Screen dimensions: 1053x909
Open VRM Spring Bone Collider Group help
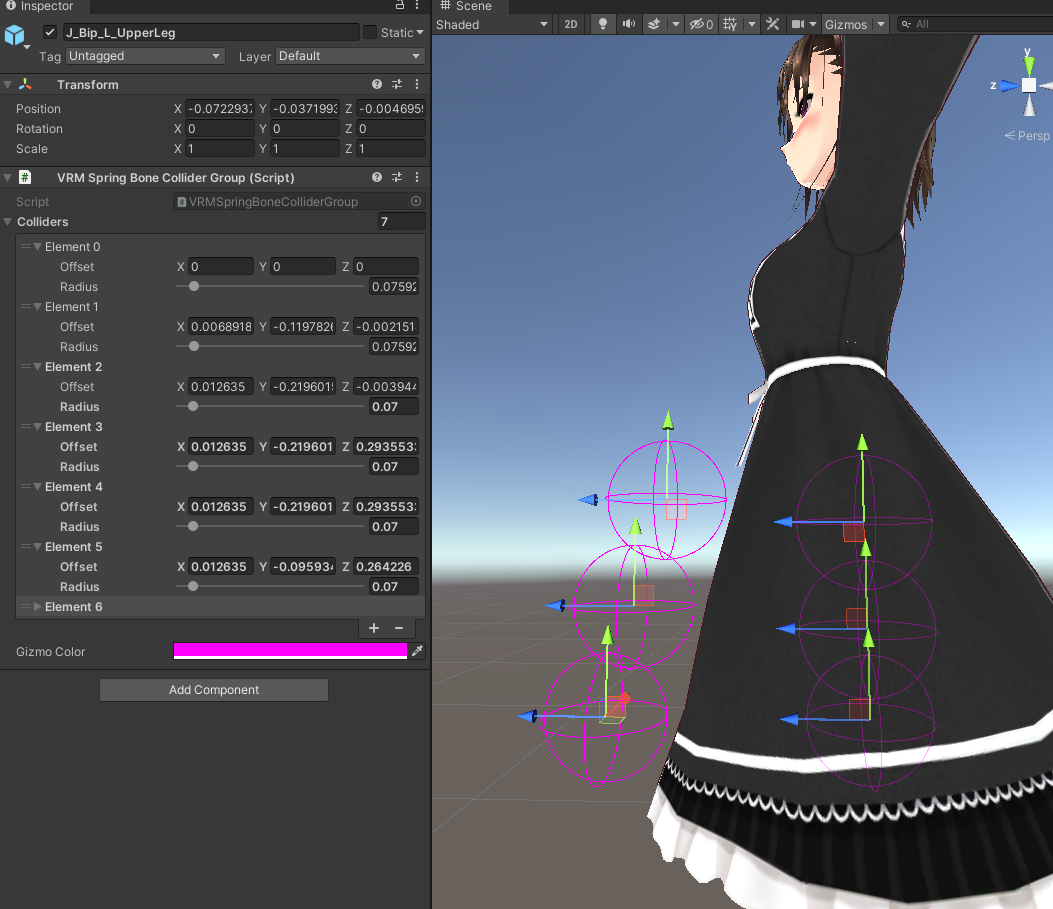pyautogui.click(x=377, y=177)
